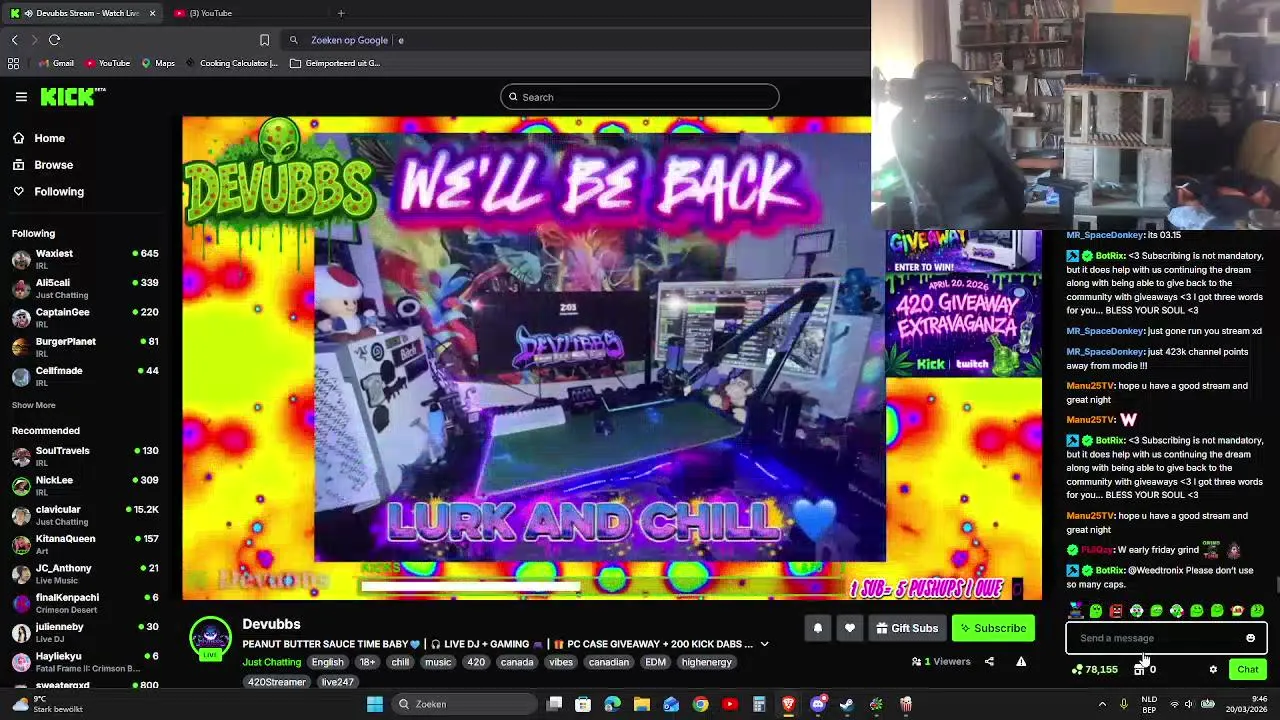The width and height of the screenshot is (1280, 720).
Task: Open JC_Anthony recommended channel
Action: click(x=85, y=573)
